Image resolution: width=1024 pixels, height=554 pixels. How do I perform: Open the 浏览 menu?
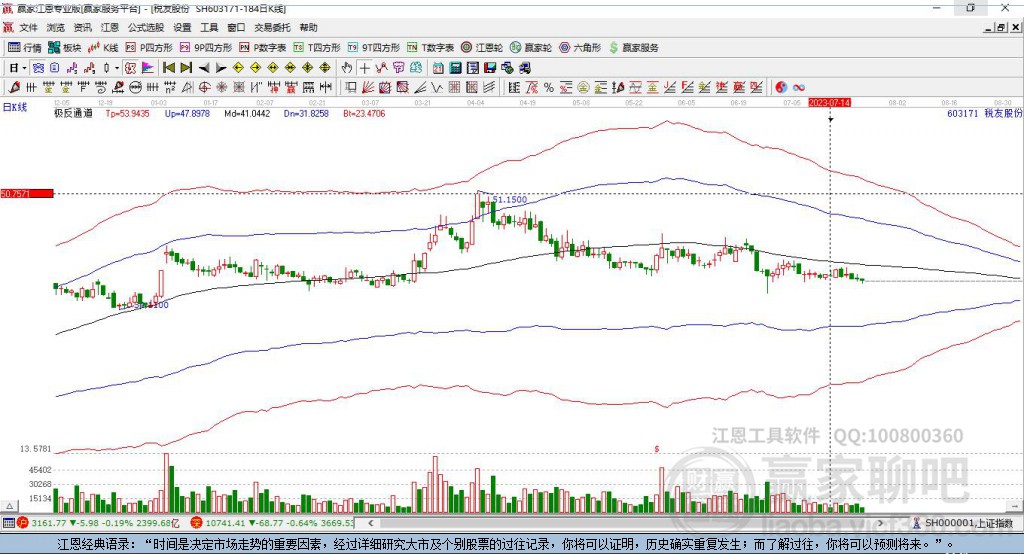click(x=56, y=27)
